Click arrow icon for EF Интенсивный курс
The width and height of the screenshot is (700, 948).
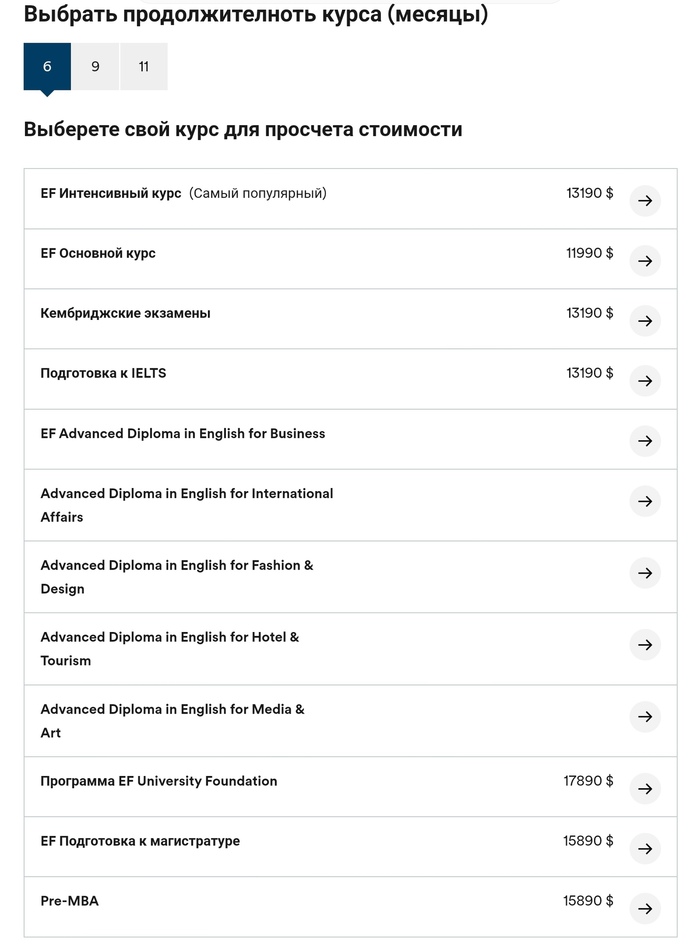point(645,201)
